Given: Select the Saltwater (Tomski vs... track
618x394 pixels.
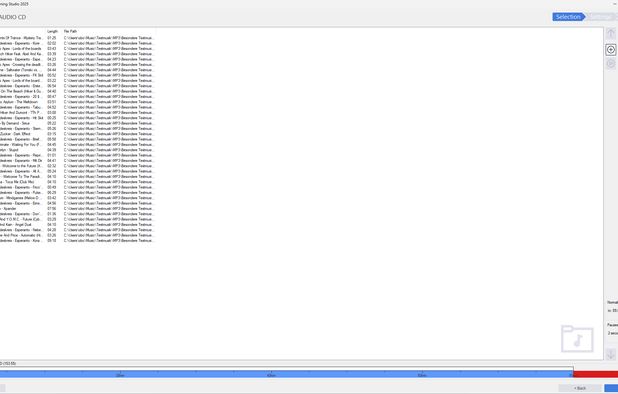Looking at the screenshot, I should pyautogui.click(x=77, y=70).
